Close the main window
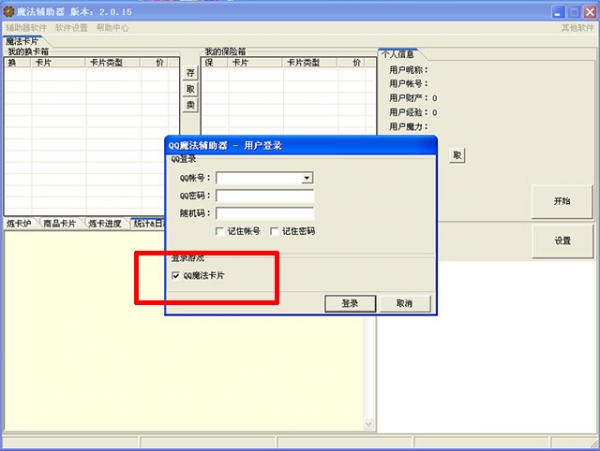Image resolution: width=600 pixels, height=451 pixels. [x=590, y=12]
